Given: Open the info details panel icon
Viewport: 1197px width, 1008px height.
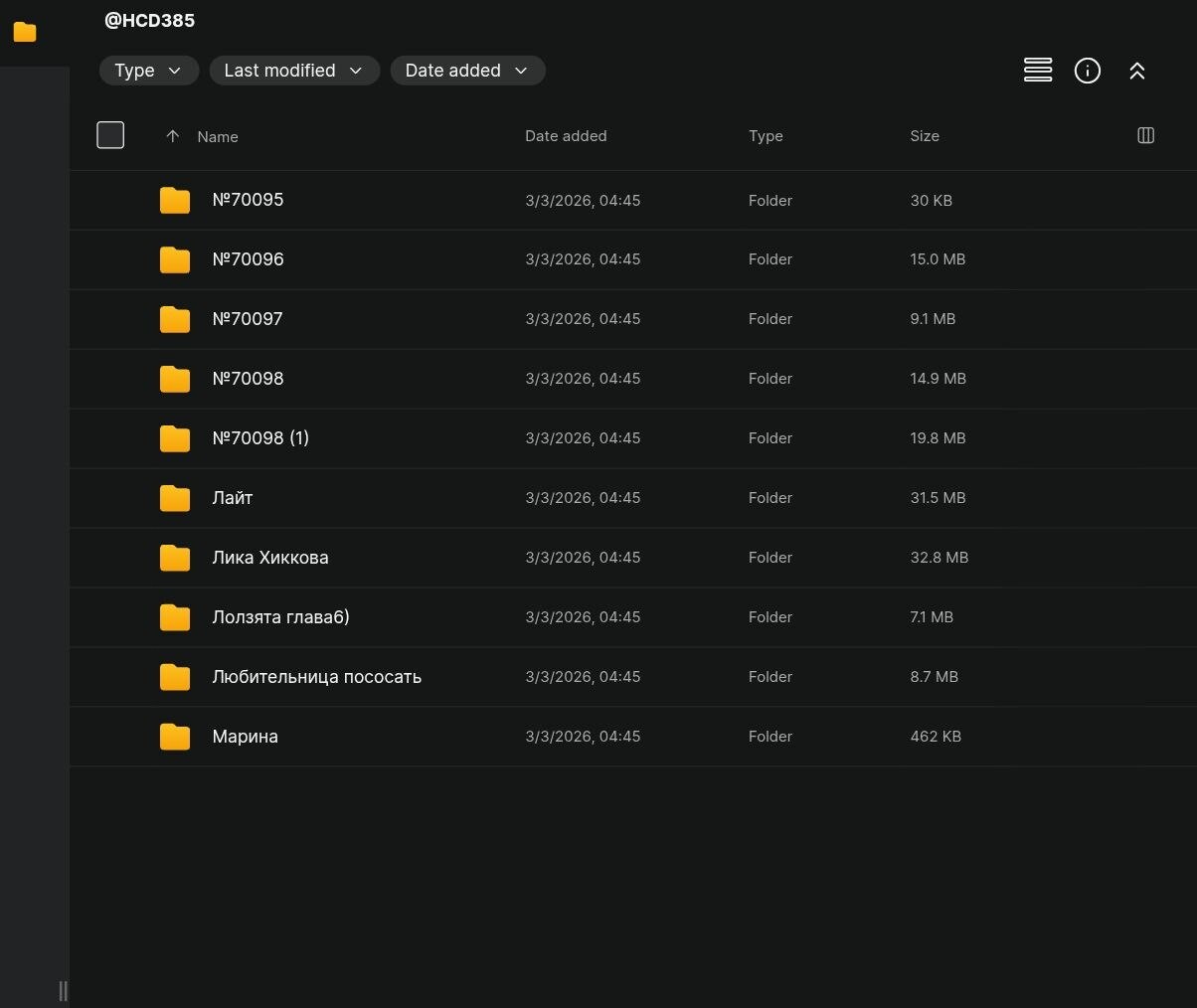Looking at the screenshot, I should [x=1087, y=71].
